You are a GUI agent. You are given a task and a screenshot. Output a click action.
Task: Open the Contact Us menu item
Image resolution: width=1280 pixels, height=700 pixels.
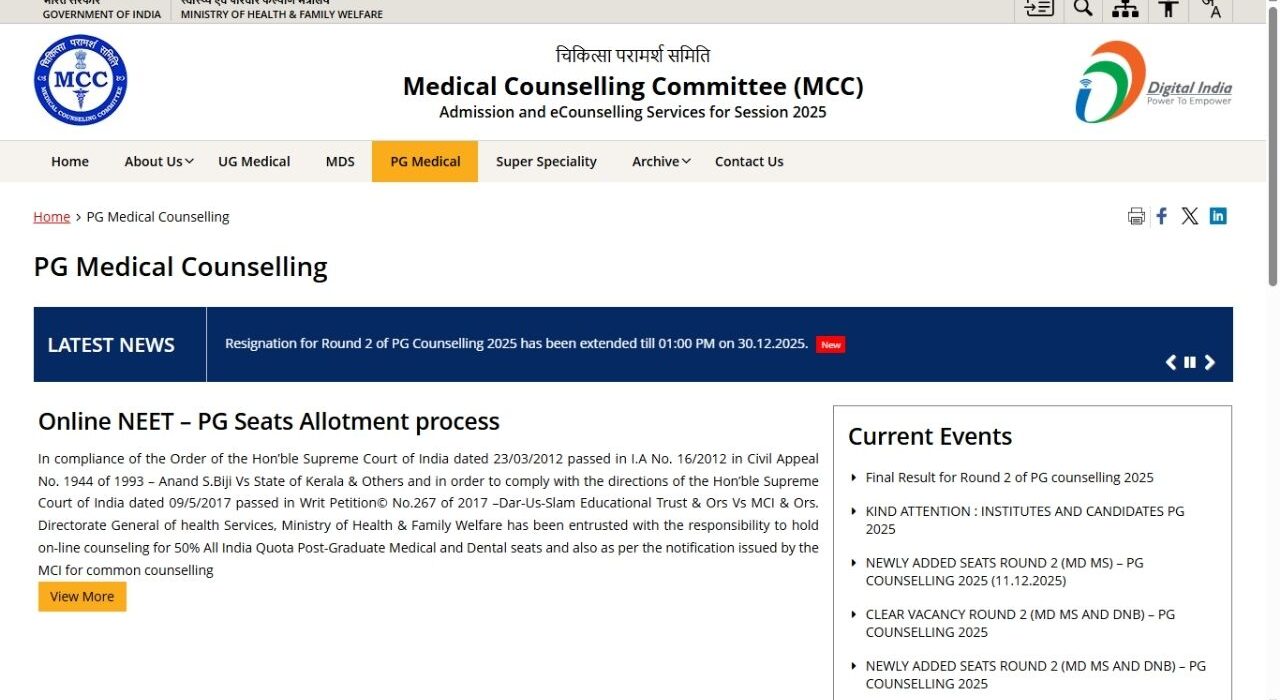pyautogui.click(x=749, y=161)
